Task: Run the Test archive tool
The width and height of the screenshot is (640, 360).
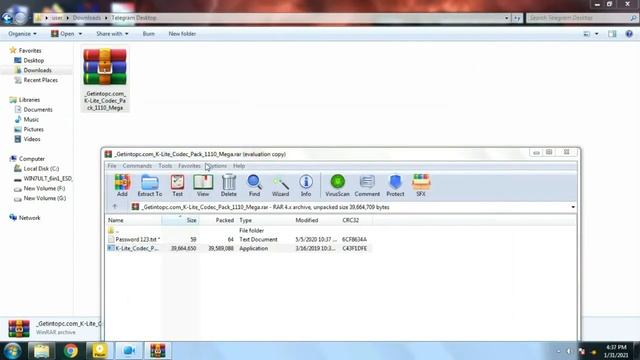Action: click(178, 186)
